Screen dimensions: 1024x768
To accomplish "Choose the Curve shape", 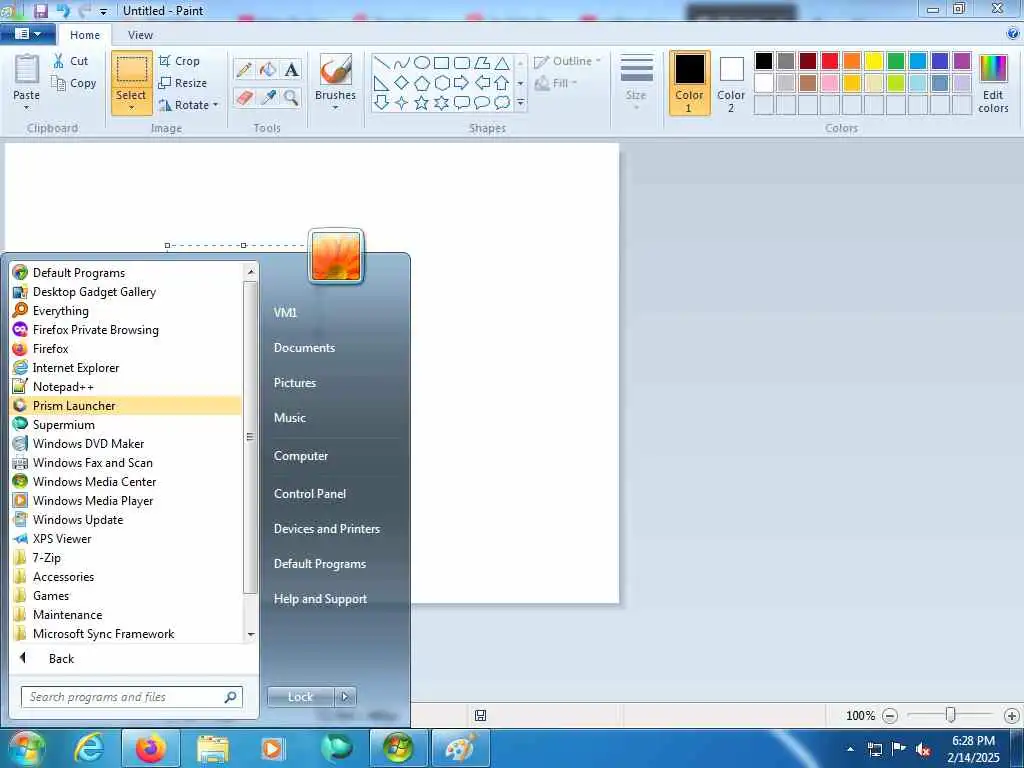I will [x=402, y=63].
